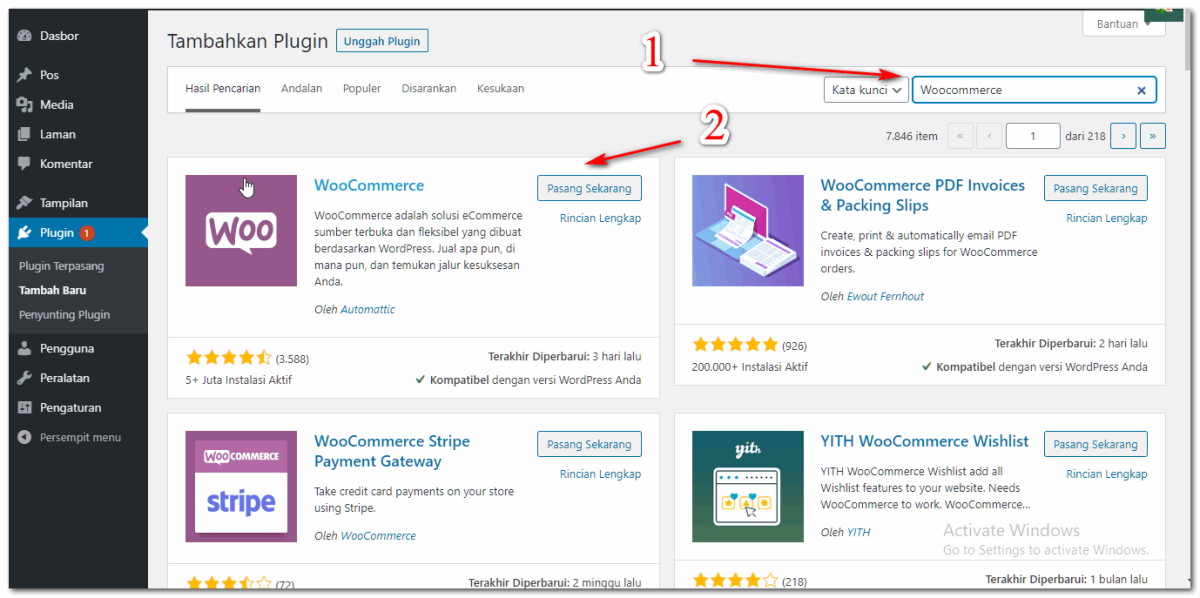The height and width of the screenshot is (598, 1200).
Task: Click the page number input field
Action: 1032,136
